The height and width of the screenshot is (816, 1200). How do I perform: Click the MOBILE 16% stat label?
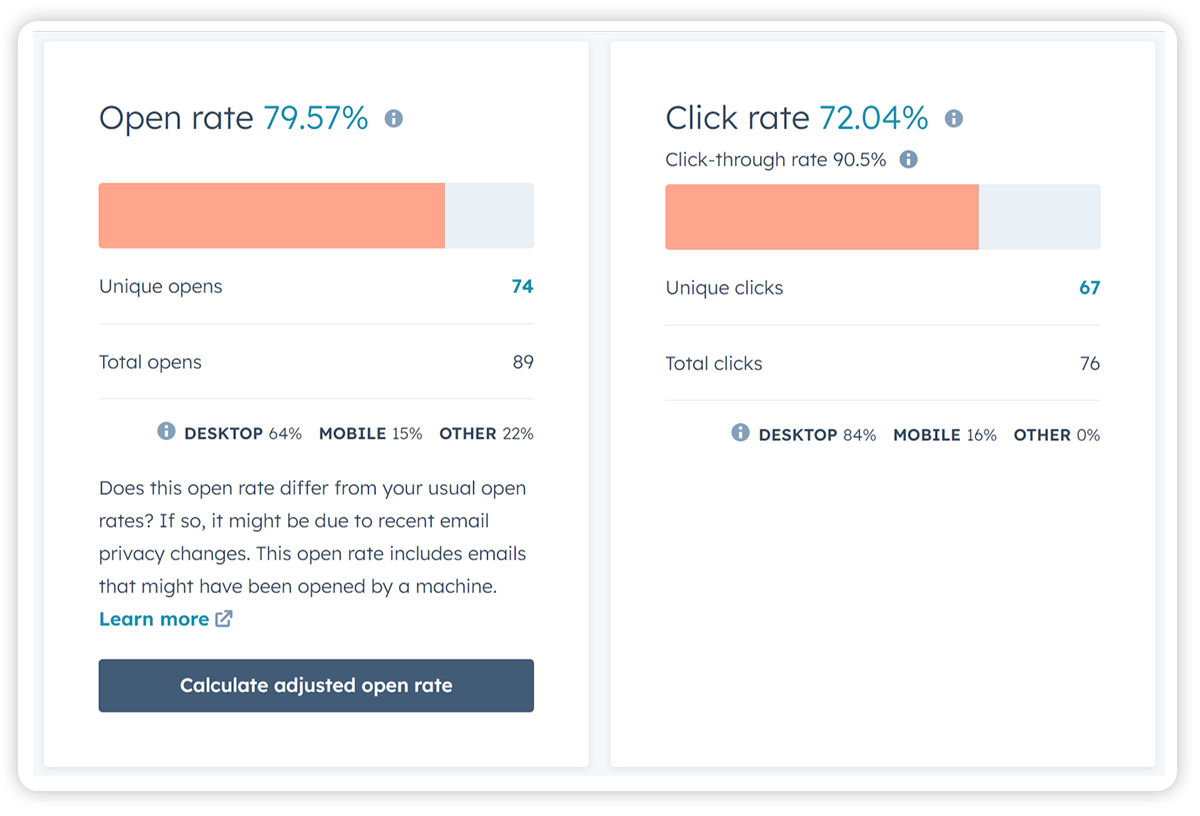tap(944, 434)
